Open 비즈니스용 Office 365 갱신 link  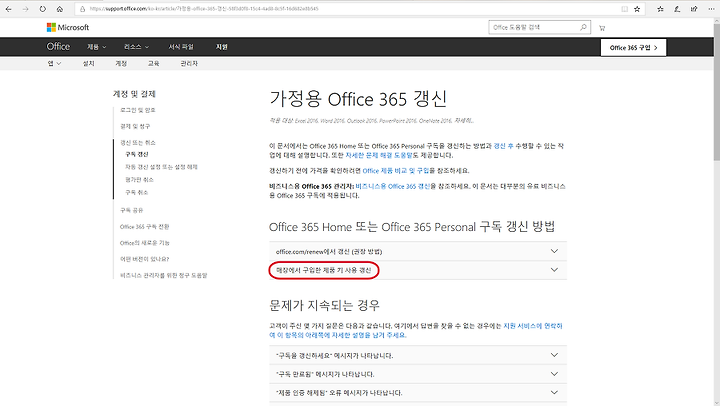pyautogui.click(x=393, y=186)
